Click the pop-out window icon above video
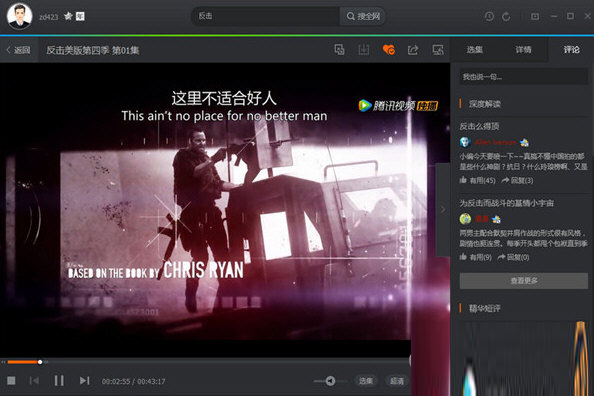Screen dimensions: 594x396 [339, 50]
